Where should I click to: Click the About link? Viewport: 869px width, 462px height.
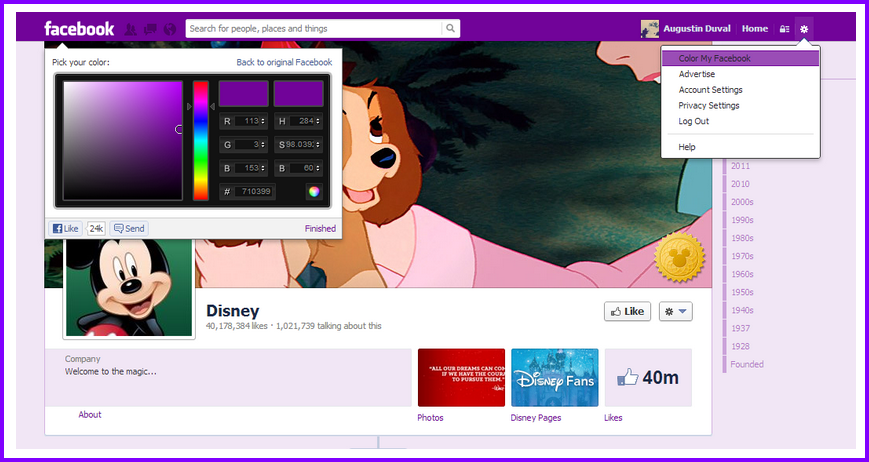pyautogui.click(x=90, y=414)
